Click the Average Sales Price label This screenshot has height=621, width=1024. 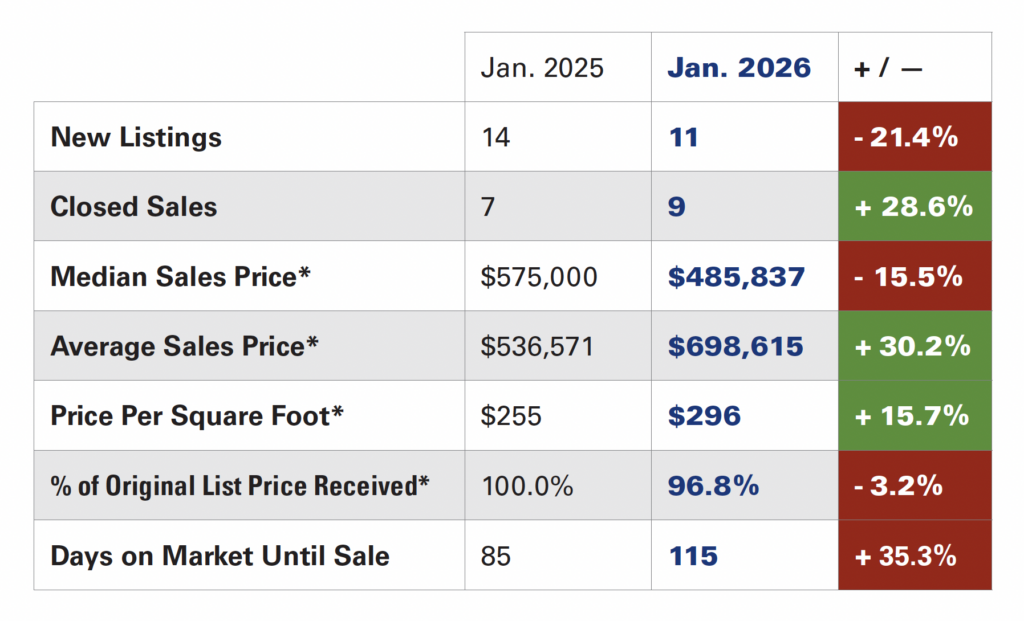(184, 346)
